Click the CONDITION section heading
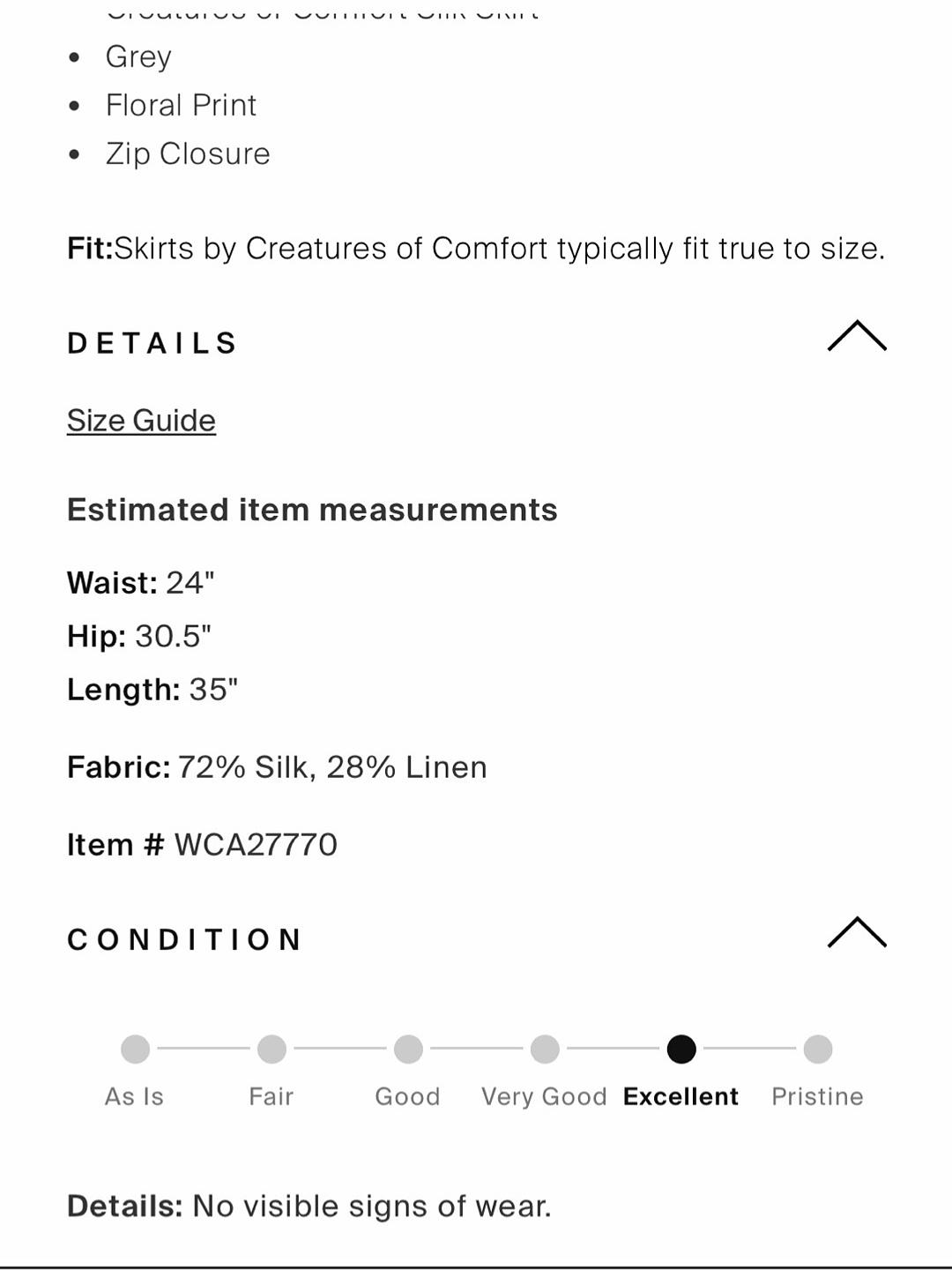This screenshot has width=952, height=1270. (185, 939)
